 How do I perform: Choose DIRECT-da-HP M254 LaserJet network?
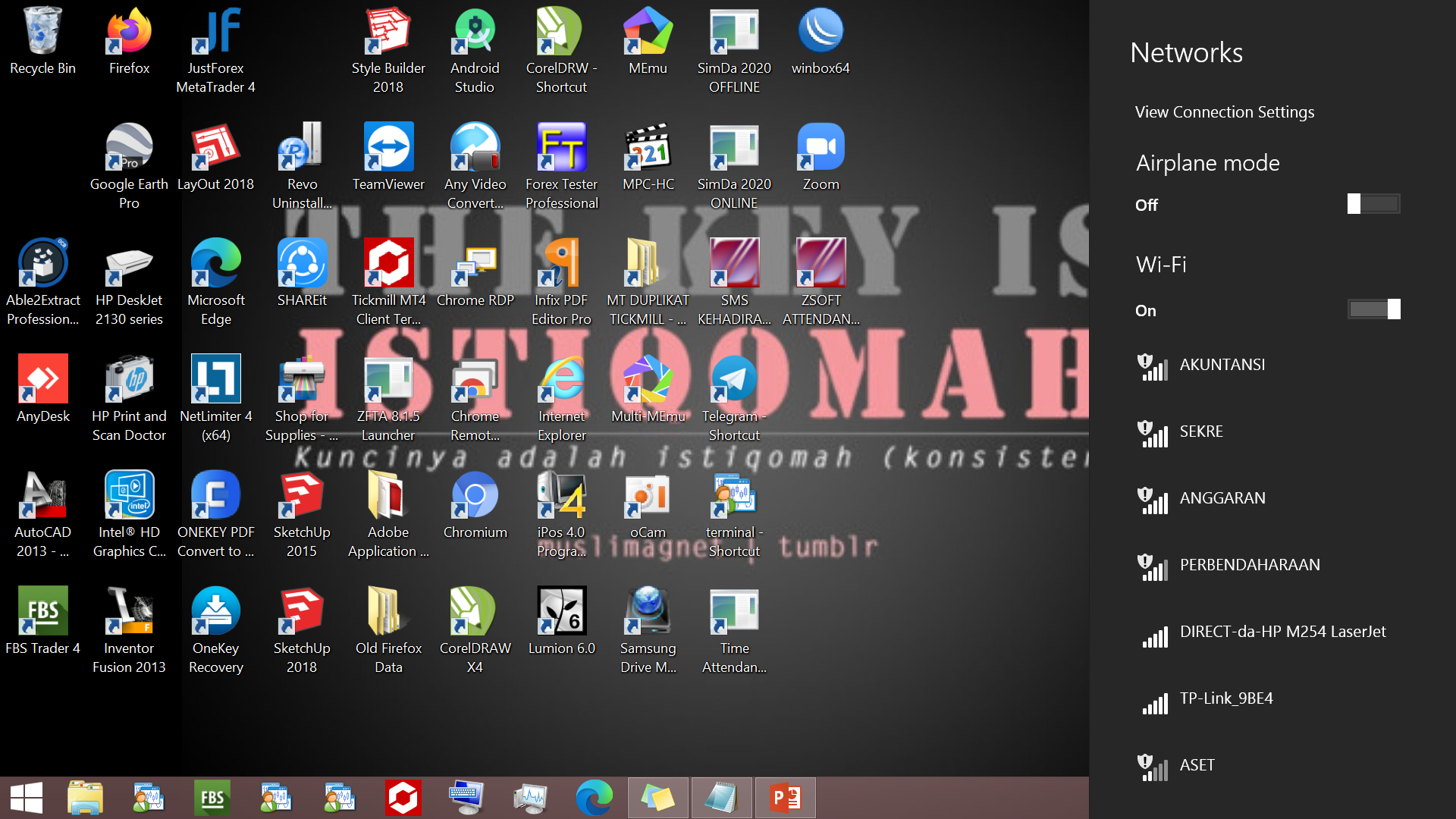tap(1282, 632)
